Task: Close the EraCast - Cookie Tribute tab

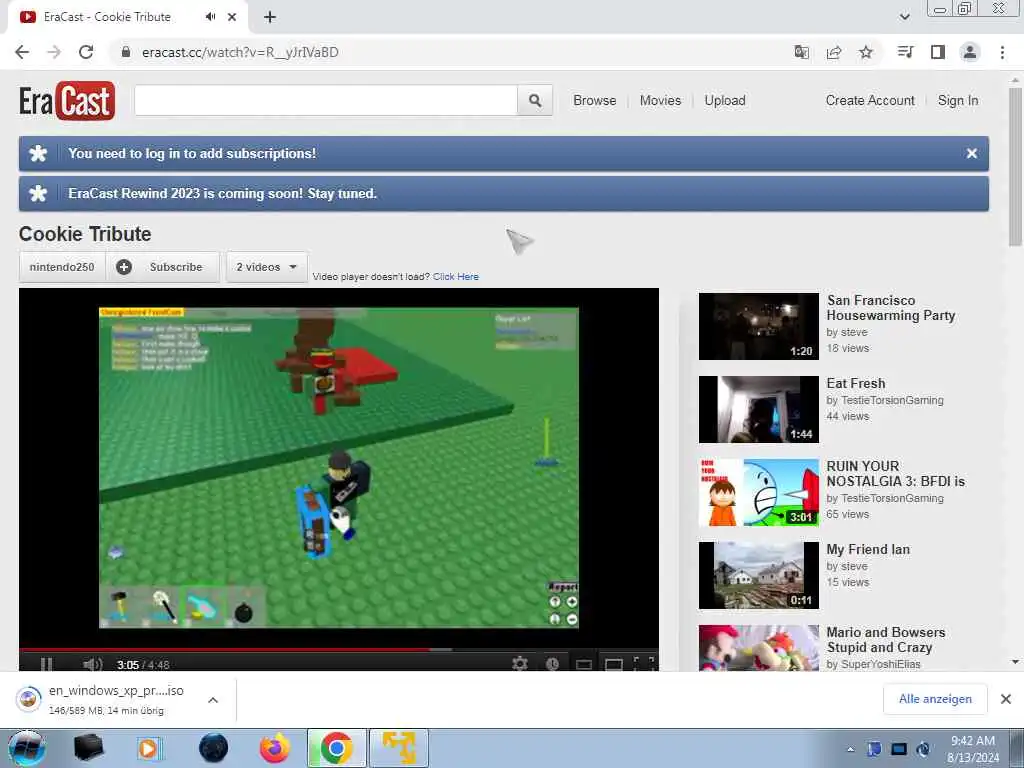Action: 232,17
